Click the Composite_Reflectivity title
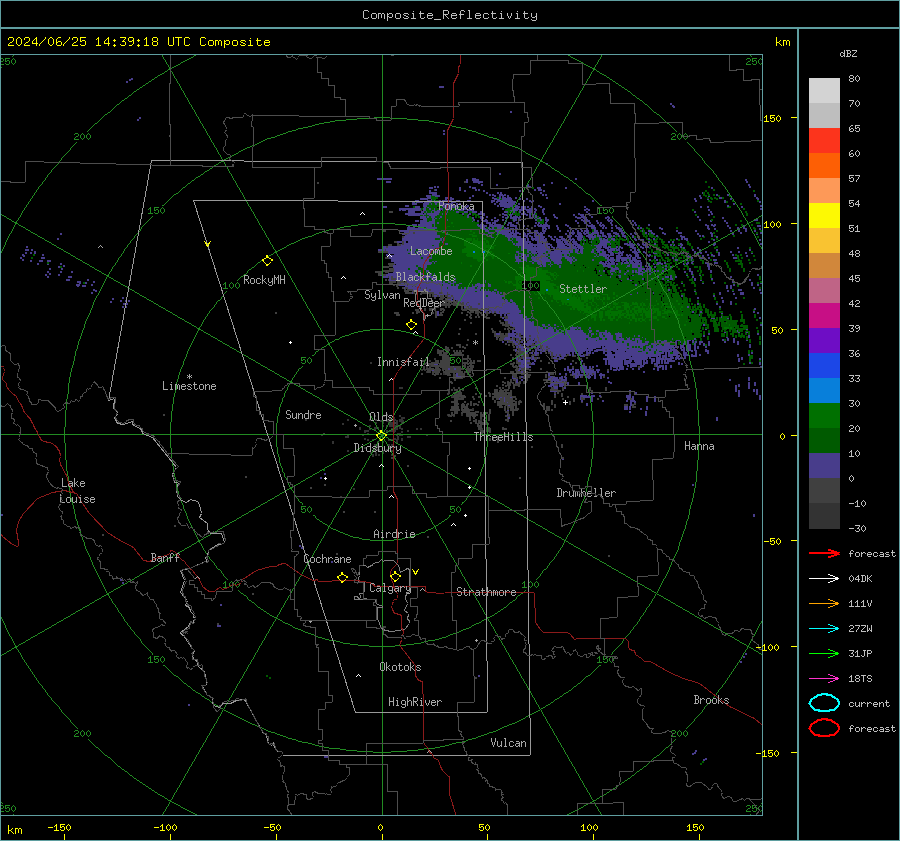The image size is (900, 841). [450, 15]
